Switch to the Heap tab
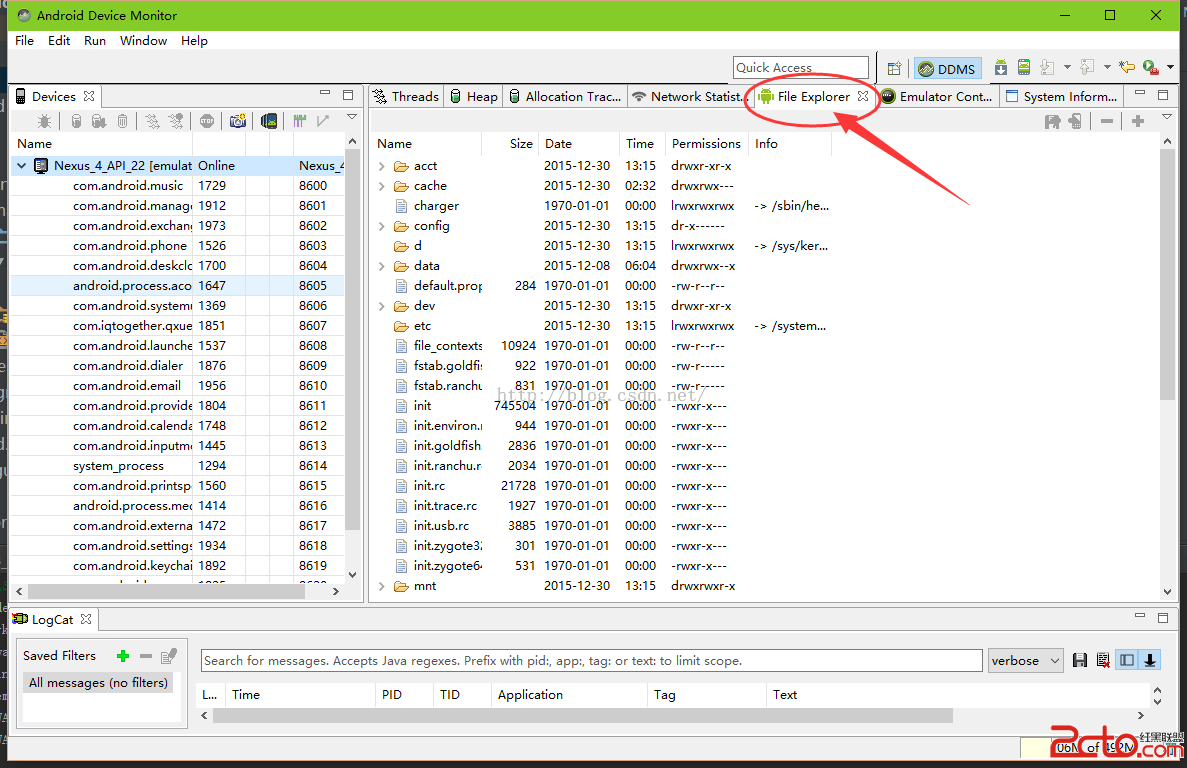 tap(474, 97)
